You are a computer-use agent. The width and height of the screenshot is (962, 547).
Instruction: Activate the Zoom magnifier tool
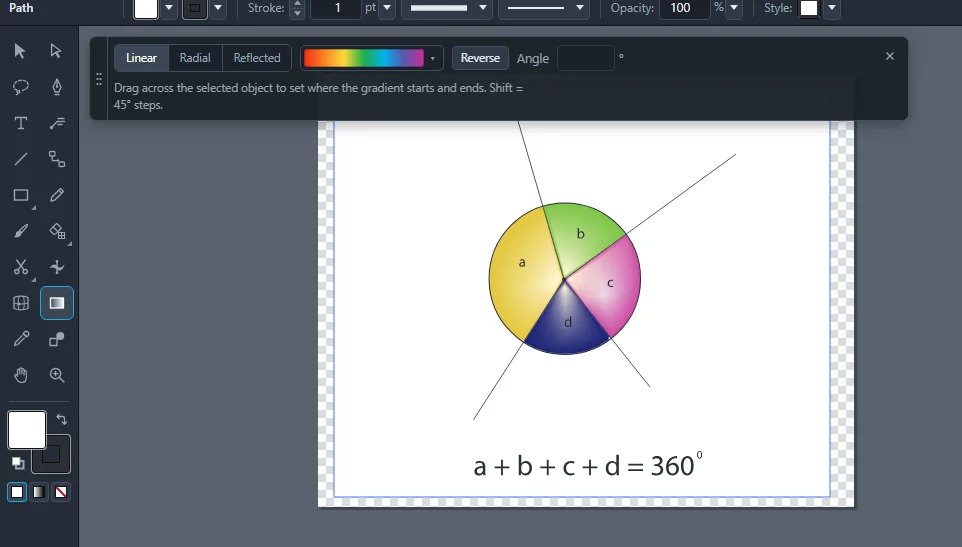point(56,375)
